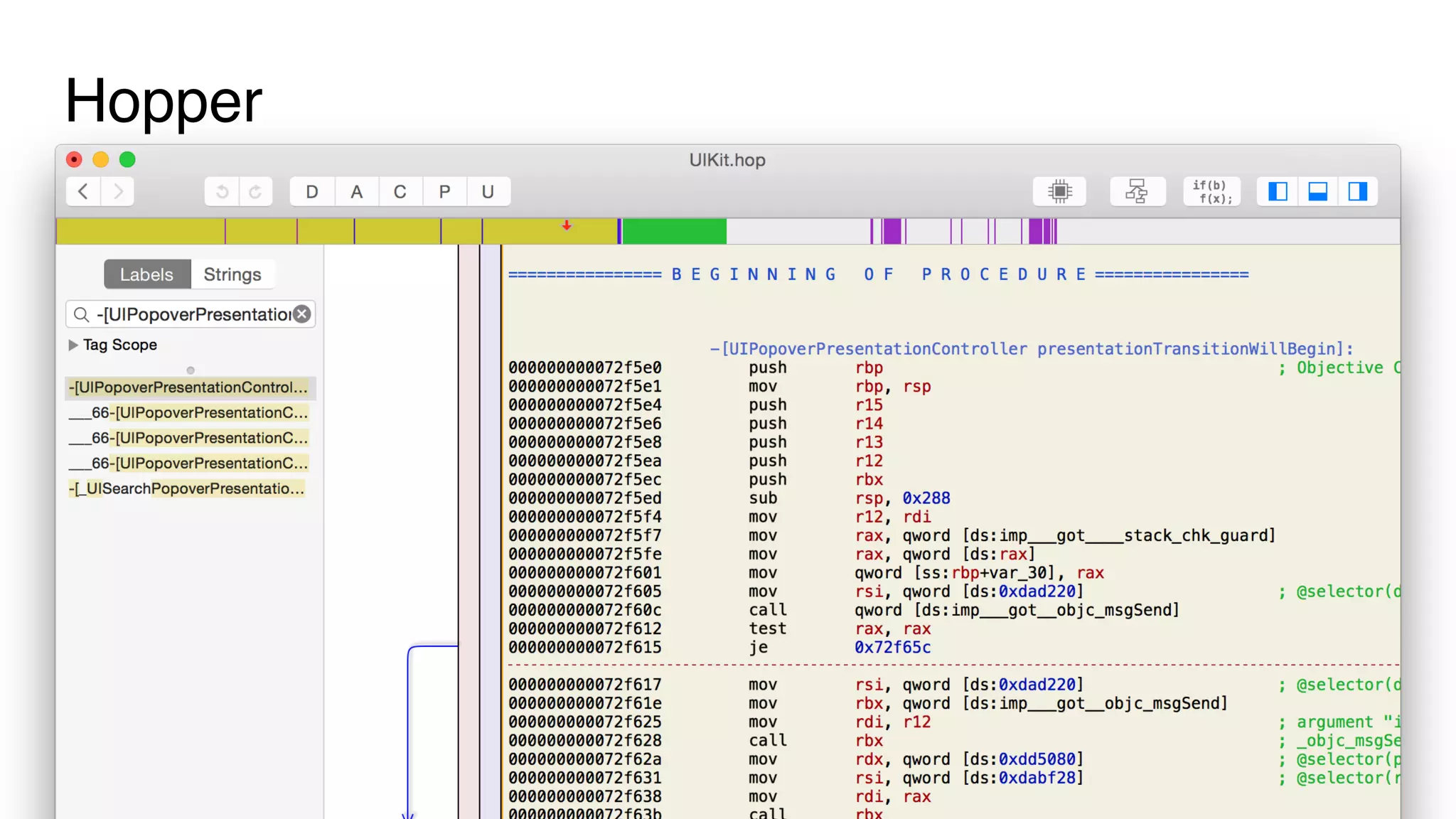Click the forward navigation arrow
This screenshot has width=1456, height=819.
pyautogui.click(x=118, y=191)
